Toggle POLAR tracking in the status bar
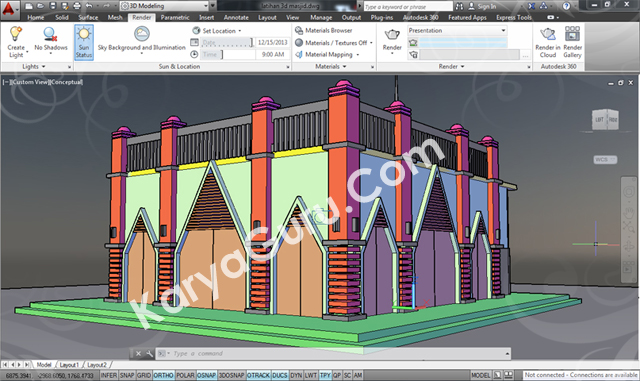Image resolution: width=640 pixels, height=381 pixels. (x=185, y=375)
